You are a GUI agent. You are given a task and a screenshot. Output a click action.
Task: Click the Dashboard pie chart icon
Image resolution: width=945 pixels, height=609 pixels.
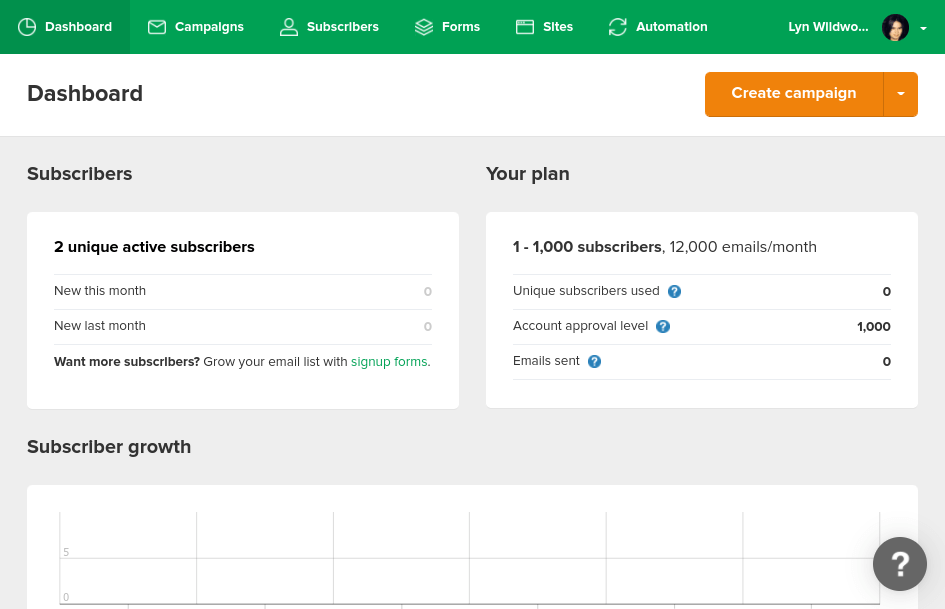tap(28, 27)
